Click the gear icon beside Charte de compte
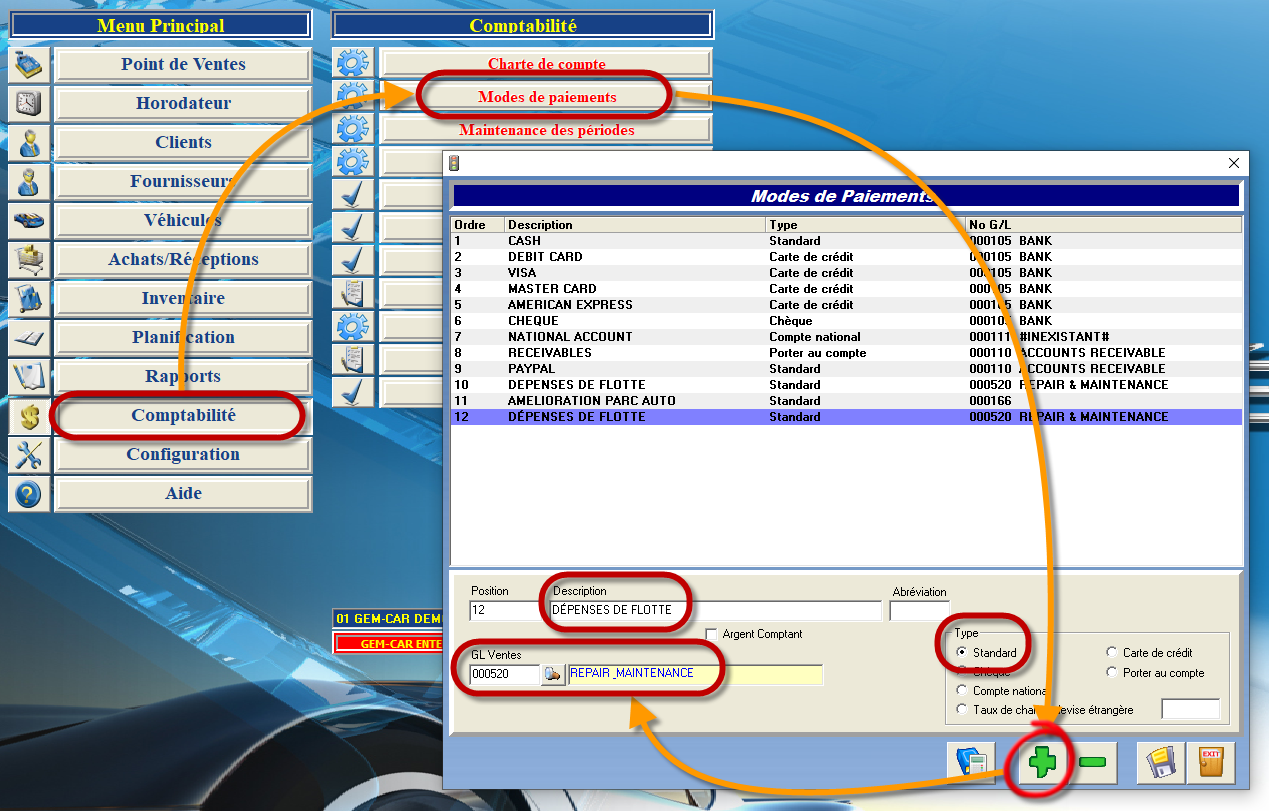The height and width of the screenshot is (811, 1269). (353, 64)
